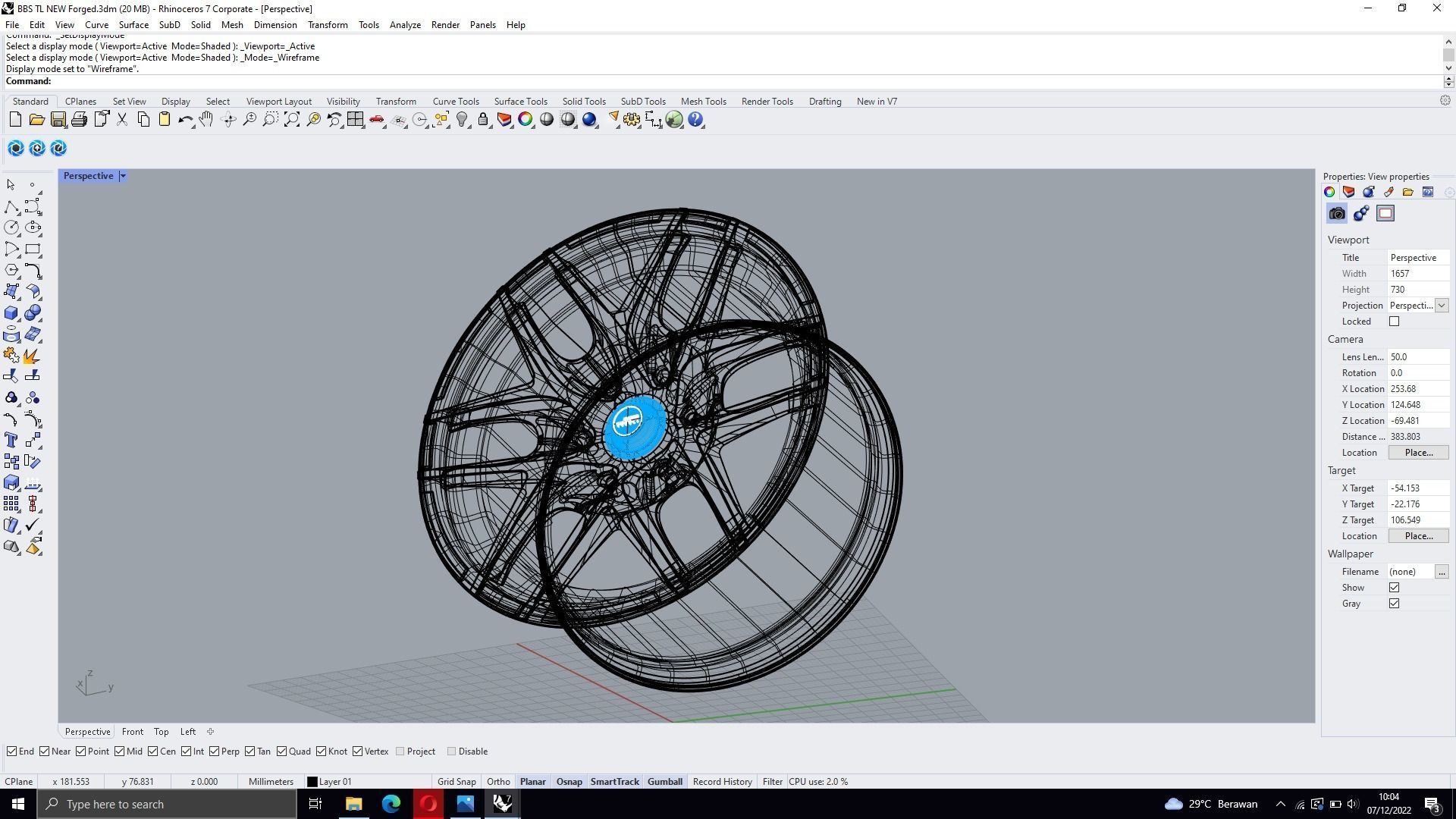Uncheck the wallpaper Show checkbox
1456x819 pixels.
tap(1394, 588)
